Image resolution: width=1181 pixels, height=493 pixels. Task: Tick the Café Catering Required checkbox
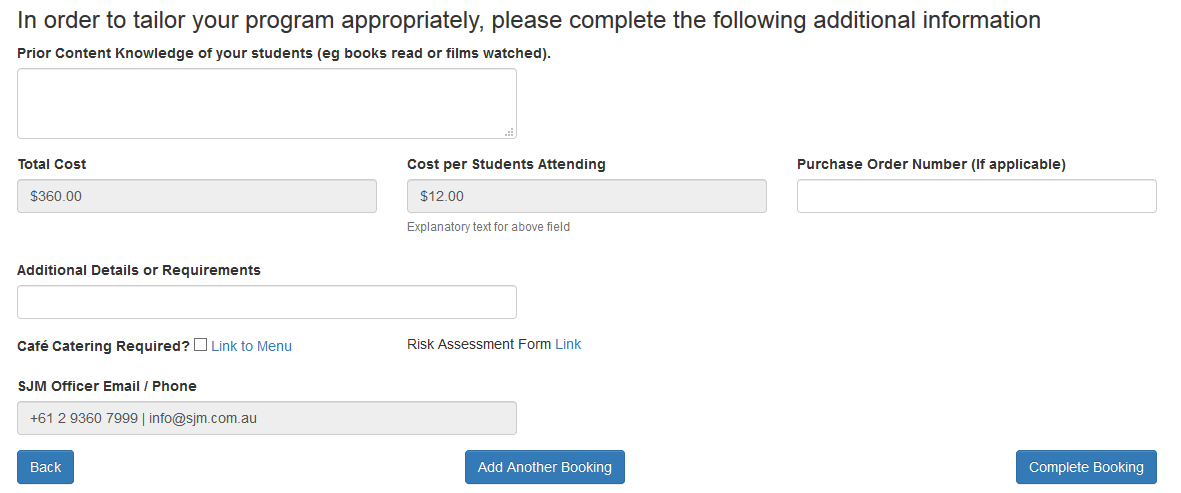[201, 345]
